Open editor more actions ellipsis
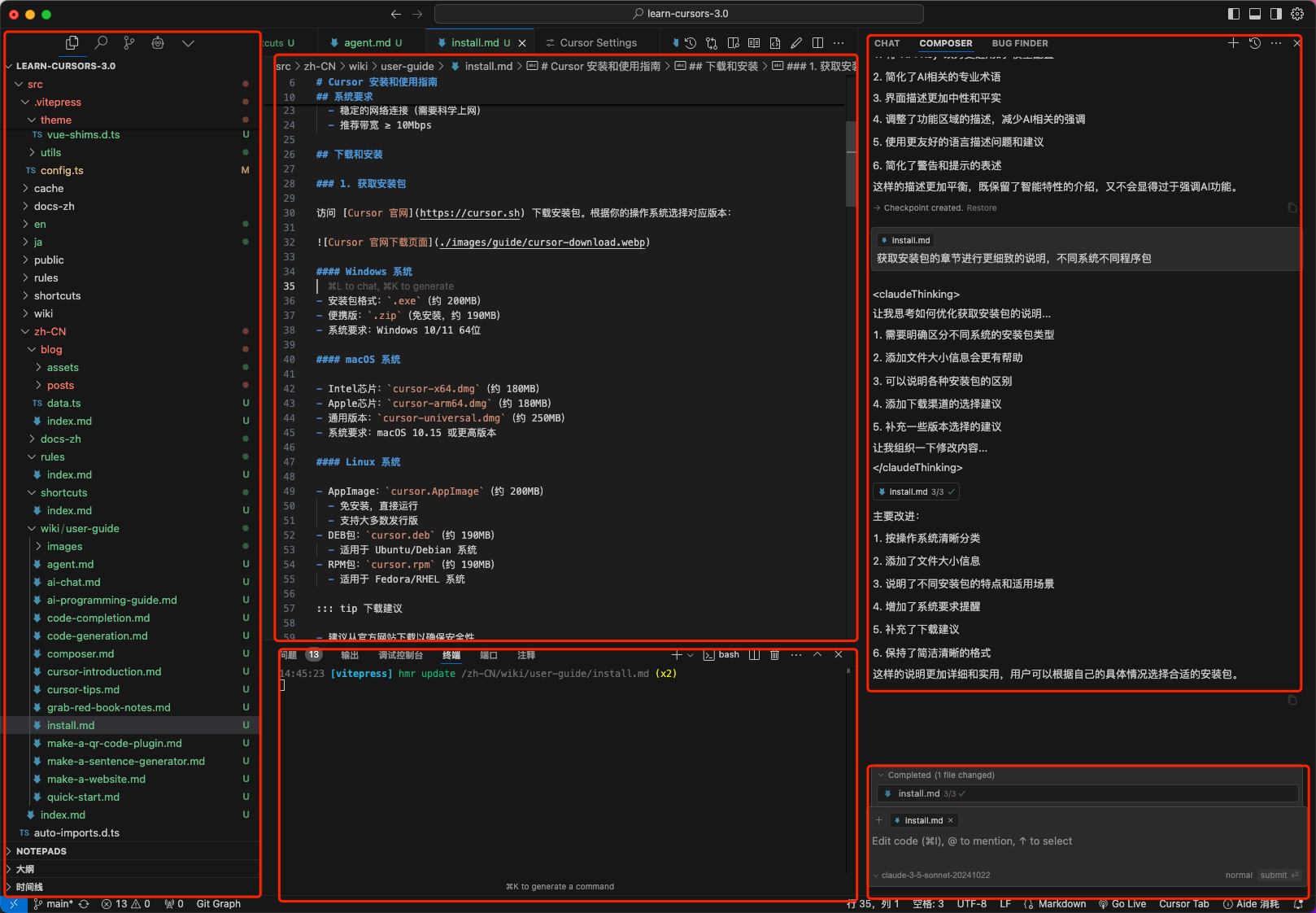 pyautogui.click(x=839, y=43)
